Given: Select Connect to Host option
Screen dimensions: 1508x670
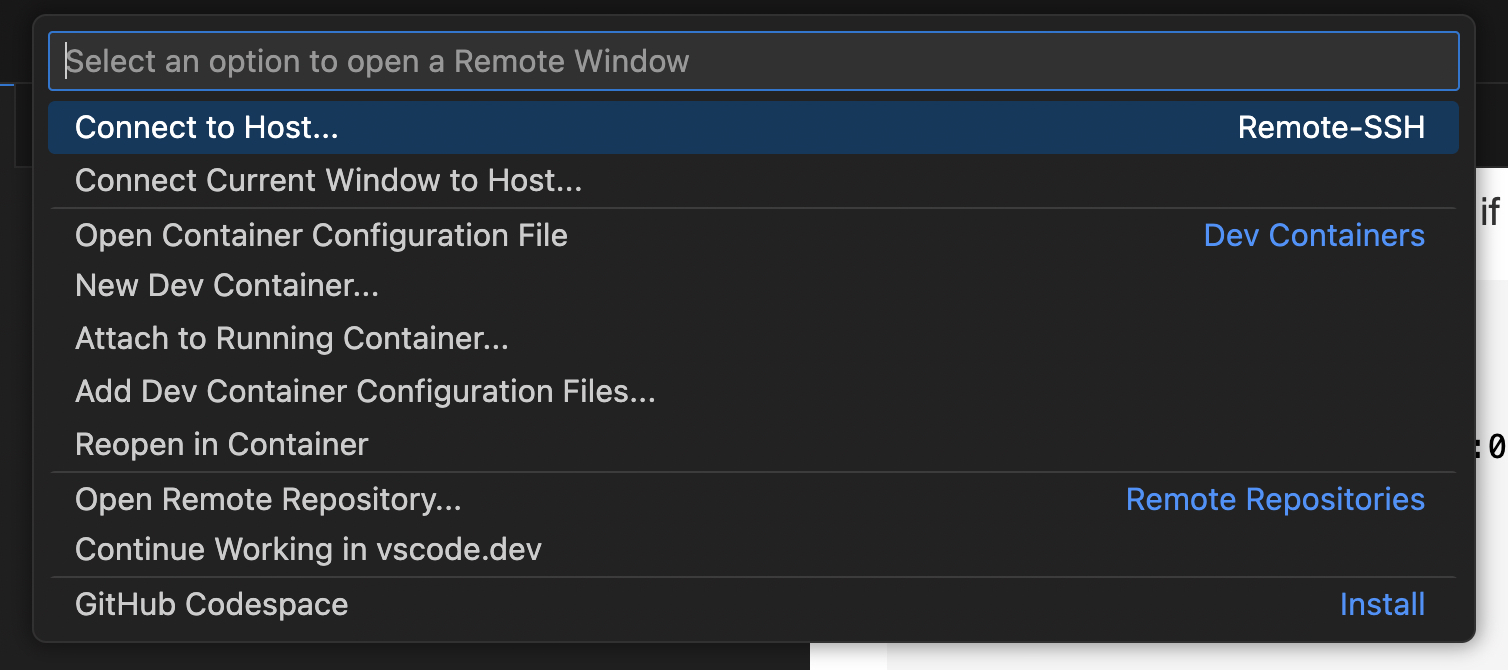Looking at the screenshot, I should 207,128.
